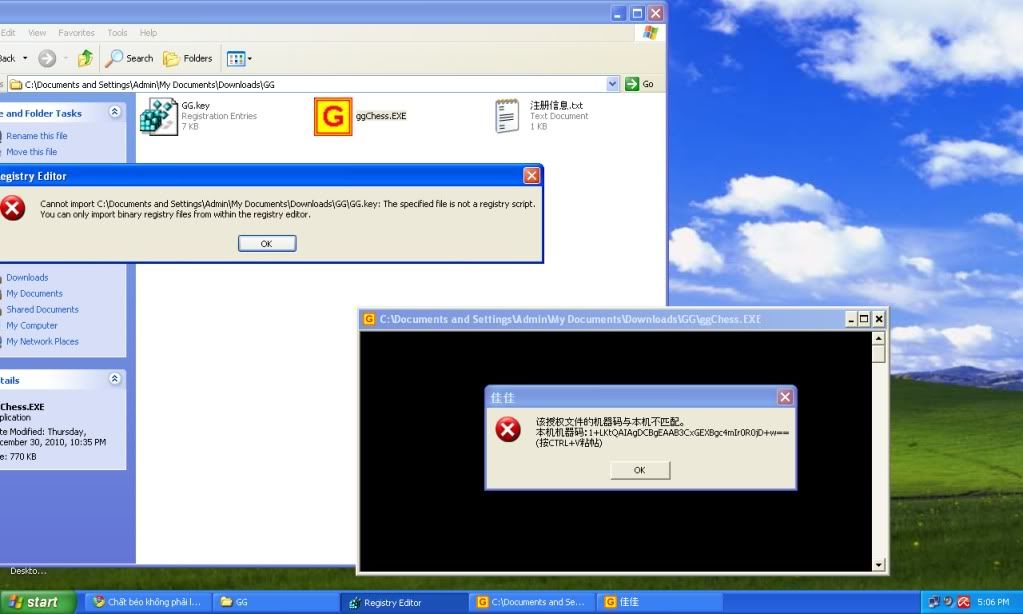1023x614 pixels.
Task: Open My Documents in Other Places
Action: (x=34, y=294)
